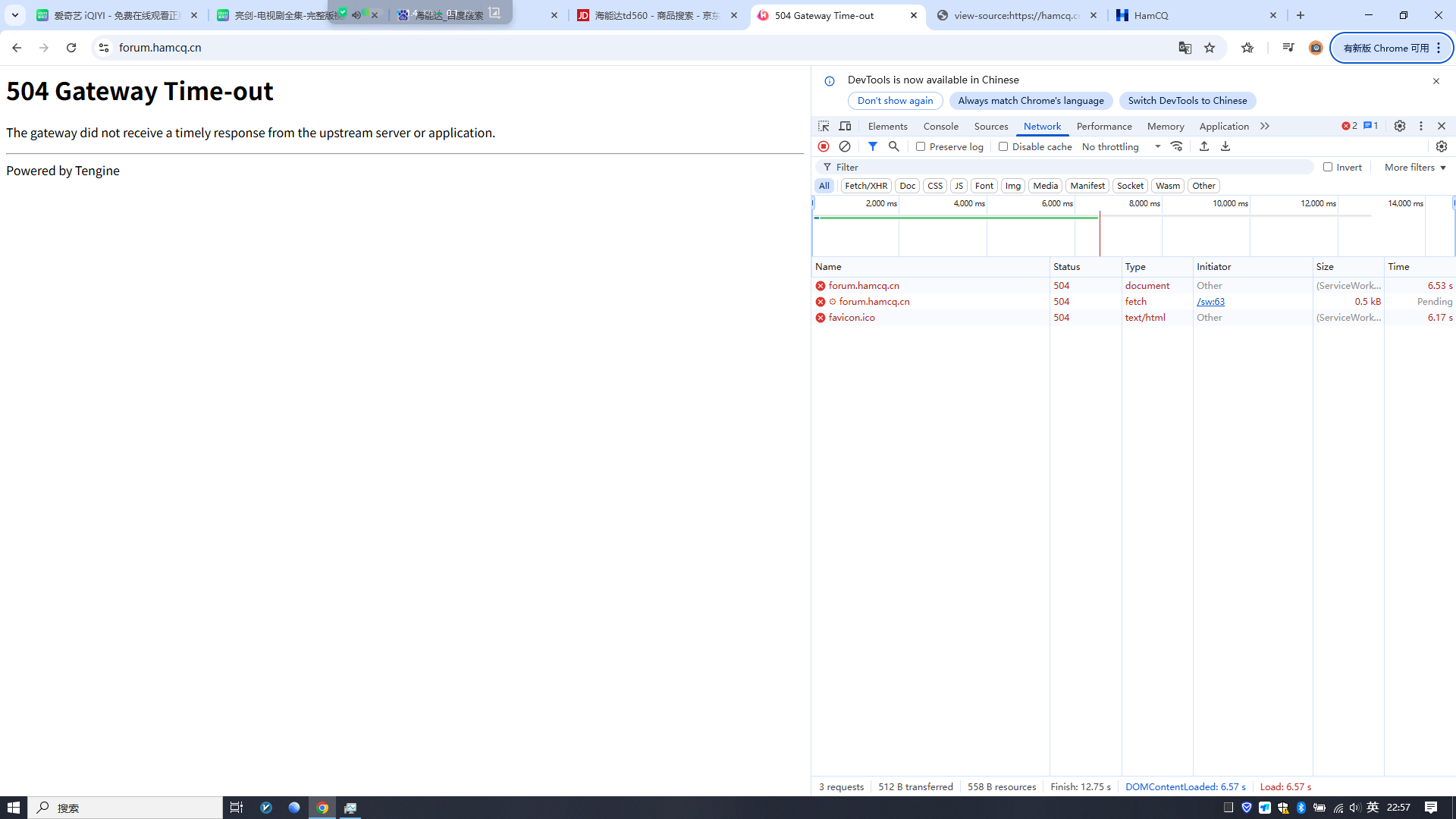Toggle the device toolbar icon
The image size is (1456, 819).
pyautogui.click(x=845, y=126)
